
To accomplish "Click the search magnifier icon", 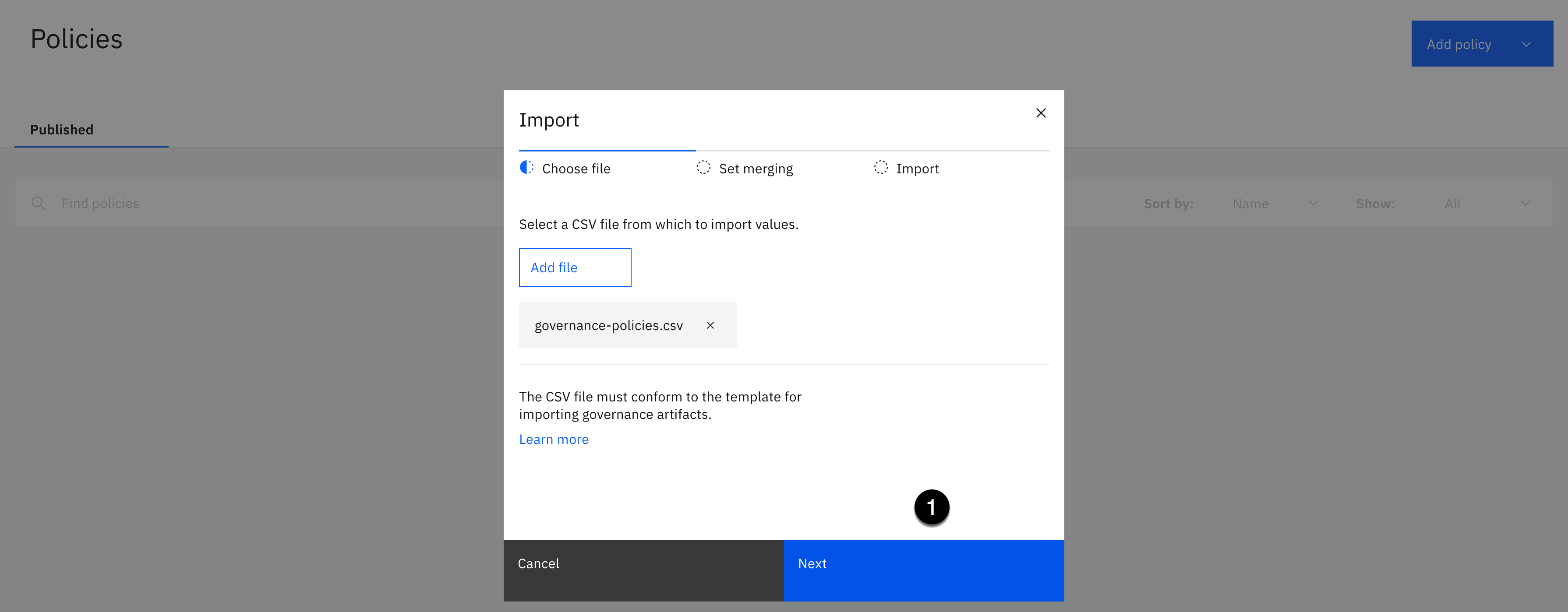I will tap(39, 203).
